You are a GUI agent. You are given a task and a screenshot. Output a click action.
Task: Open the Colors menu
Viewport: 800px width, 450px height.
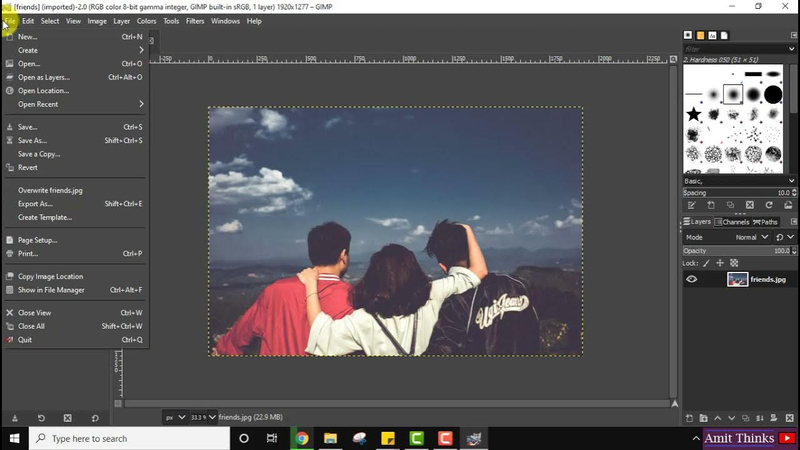point(146,21)
